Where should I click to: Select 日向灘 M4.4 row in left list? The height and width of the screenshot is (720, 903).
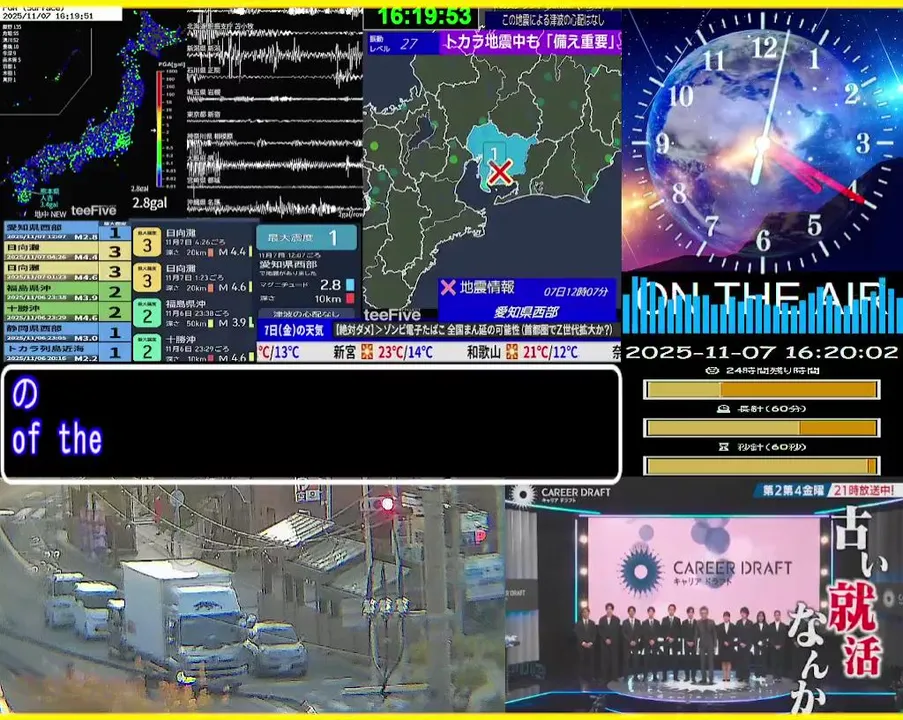point(67,252)
